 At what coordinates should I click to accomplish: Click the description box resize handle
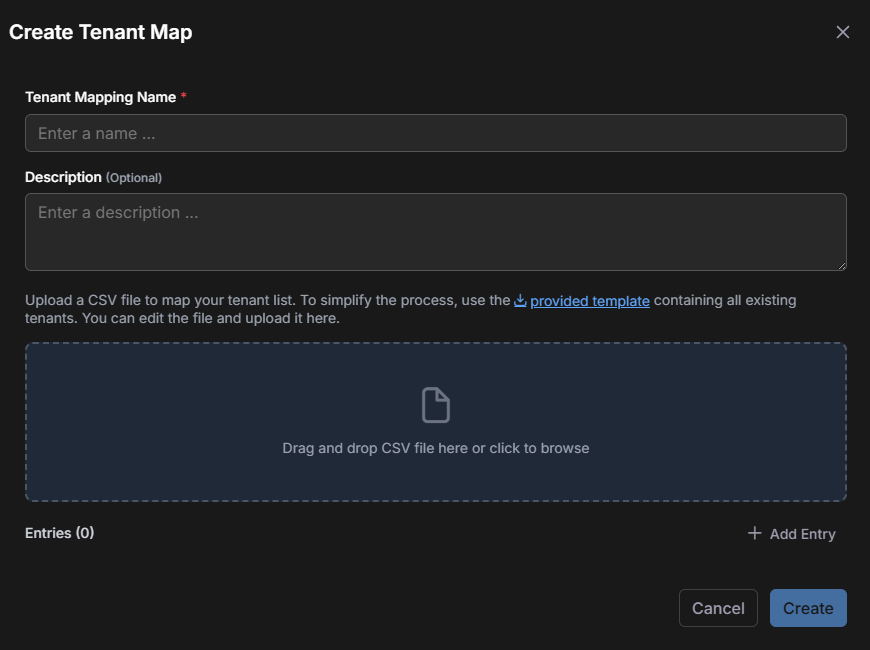pos(841,265)
